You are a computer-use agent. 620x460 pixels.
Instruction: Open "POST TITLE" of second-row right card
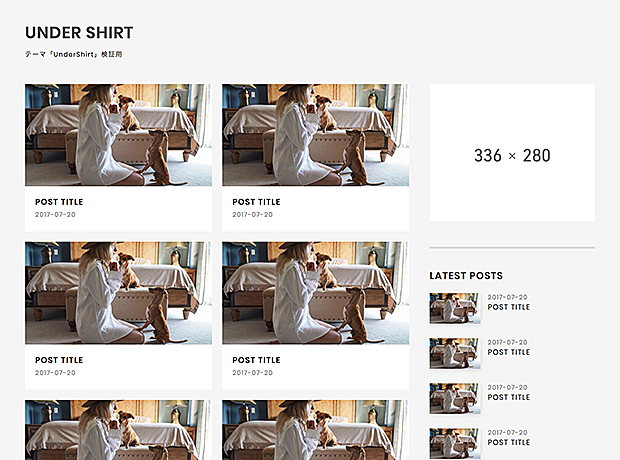256,360
